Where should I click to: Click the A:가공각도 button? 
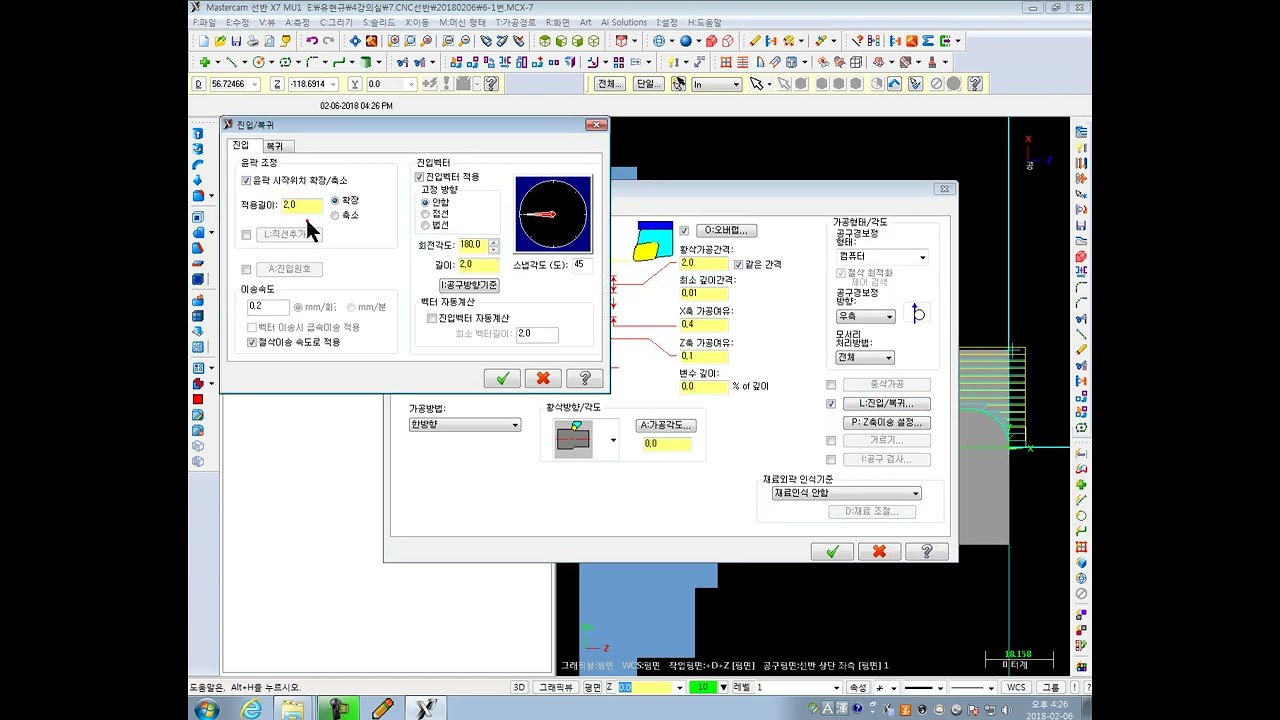point(665,425)
